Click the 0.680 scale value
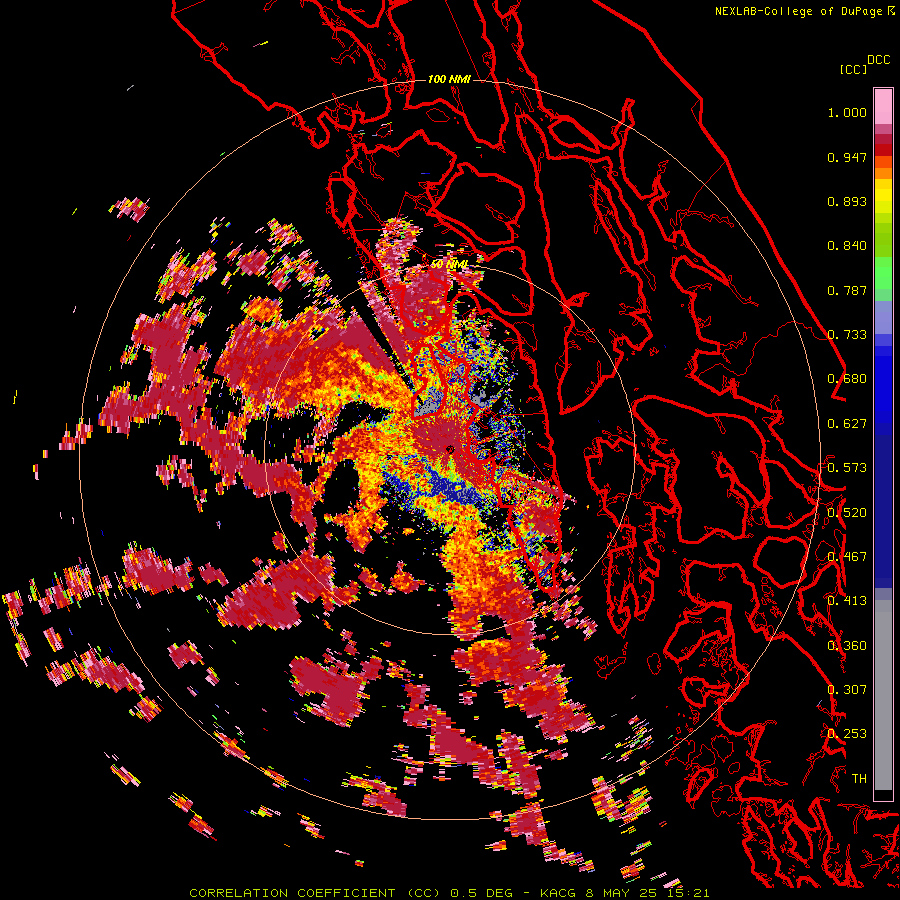Viewport: 900px width, 900px height. click(847, 379)
